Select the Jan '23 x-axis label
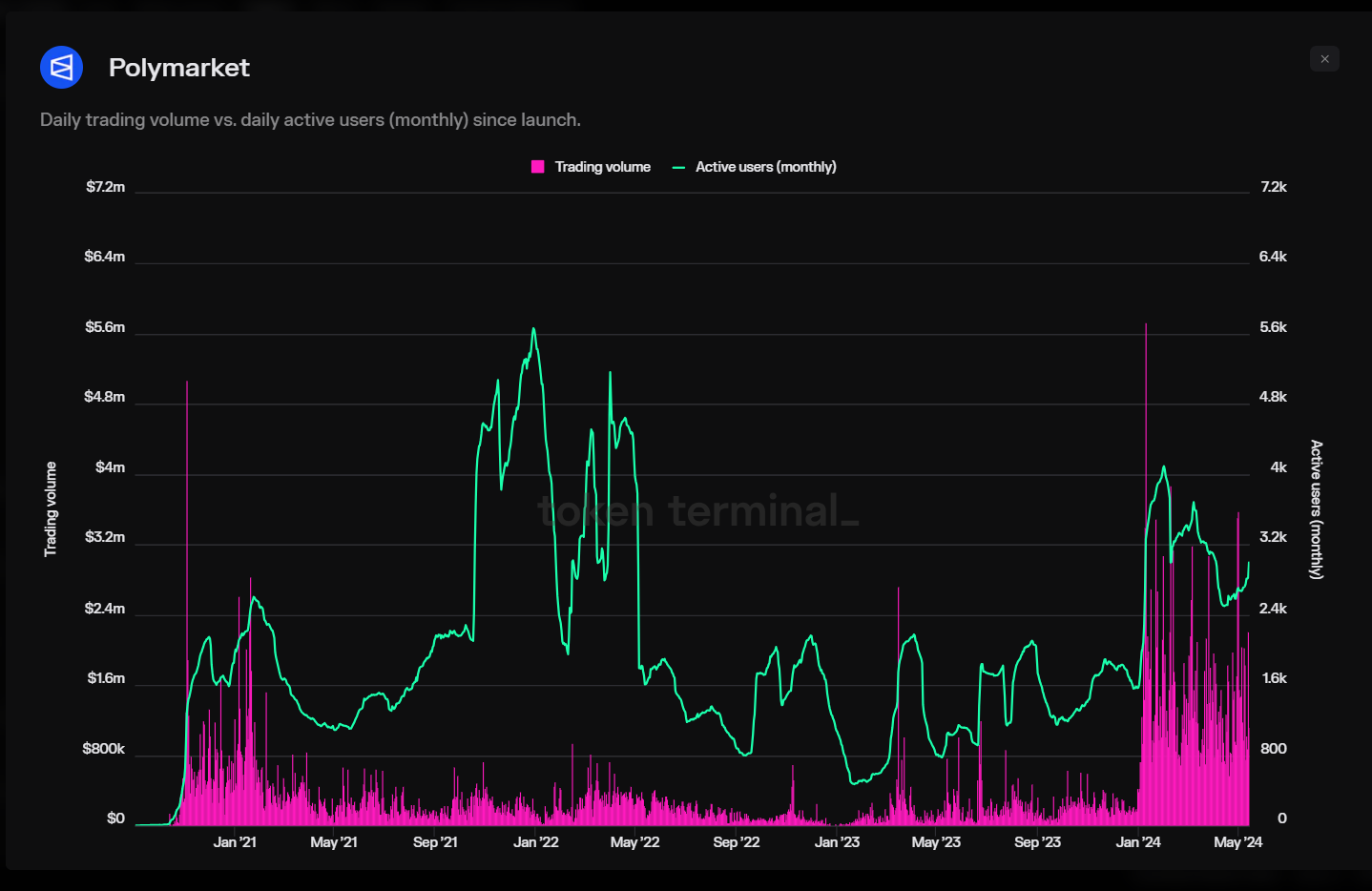Viewport: 1372px width, 891px height. coord(837,842)
